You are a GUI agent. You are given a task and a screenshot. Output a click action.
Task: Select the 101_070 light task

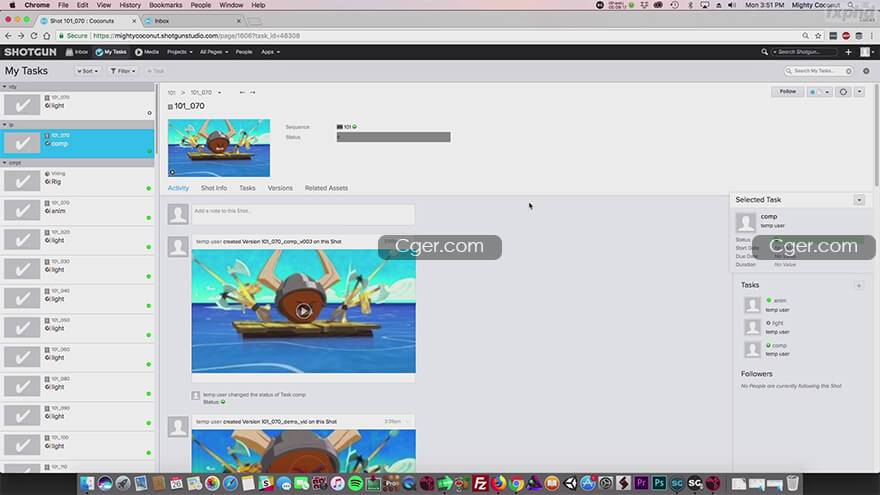(77, 105)
